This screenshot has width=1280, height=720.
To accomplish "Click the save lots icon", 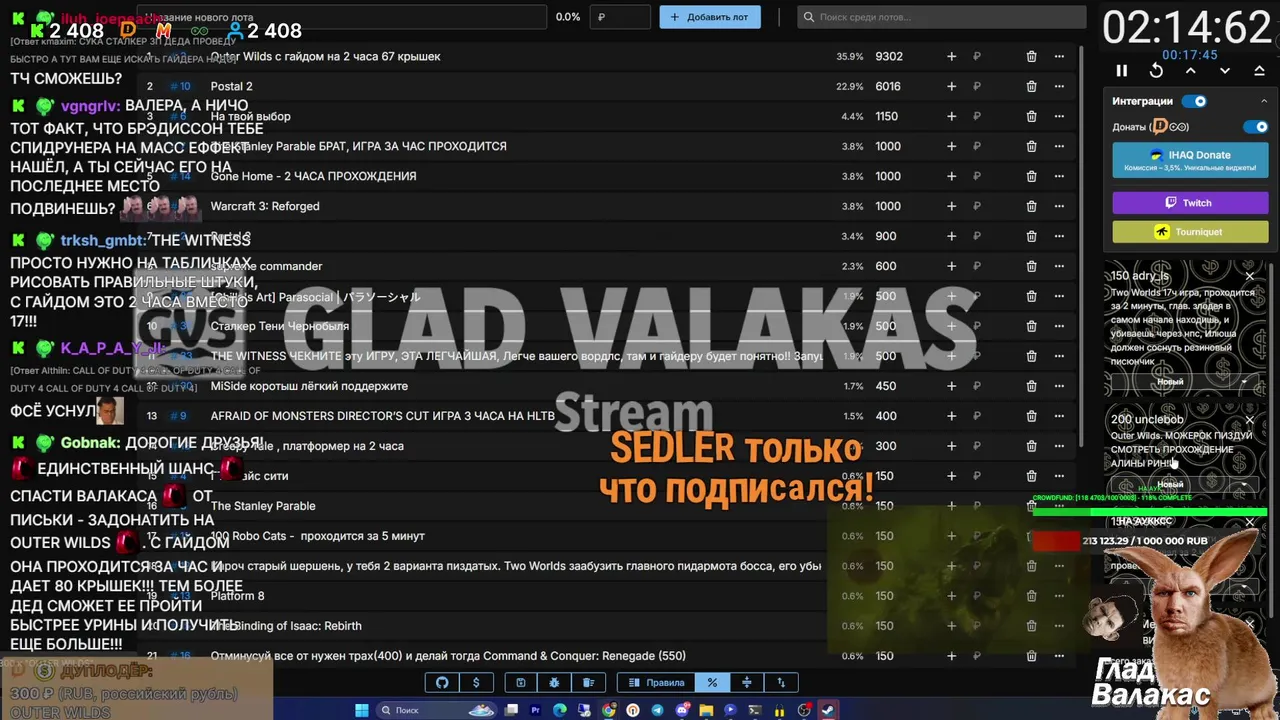I will (520, 683).
